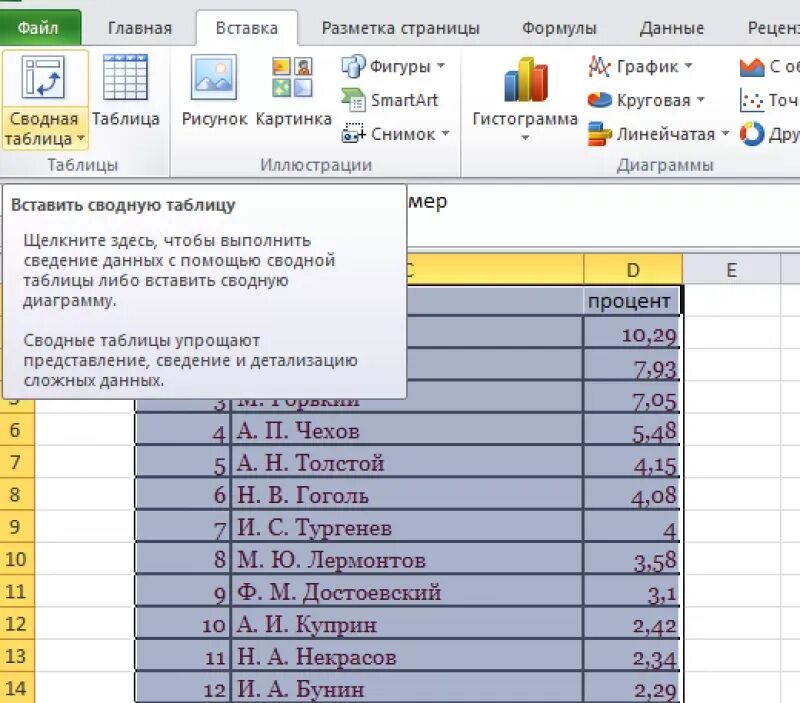Click the cell Н. А. Некрасов
This screenshot has width=800, height=703.
(x=407, y=656)
